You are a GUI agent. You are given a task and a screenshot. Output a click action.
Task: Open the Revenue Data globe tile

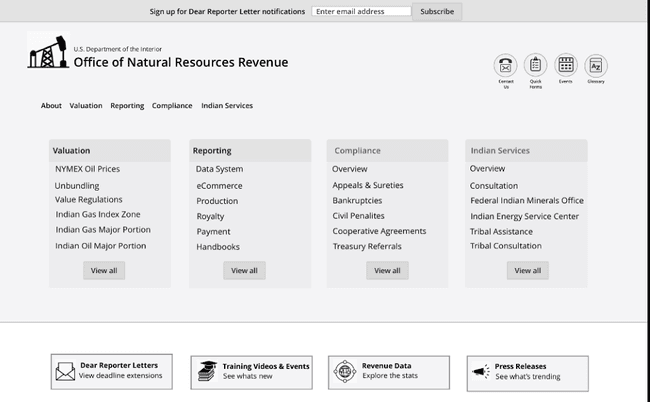pyautogui.click(x=388, y=371)
